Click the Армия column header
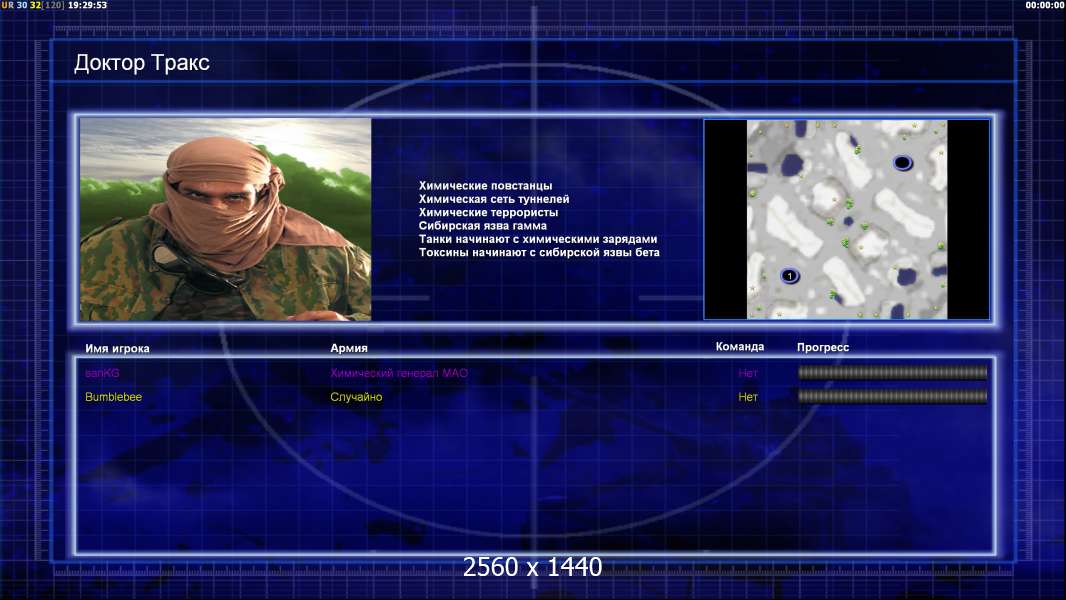 click(349, 348)
